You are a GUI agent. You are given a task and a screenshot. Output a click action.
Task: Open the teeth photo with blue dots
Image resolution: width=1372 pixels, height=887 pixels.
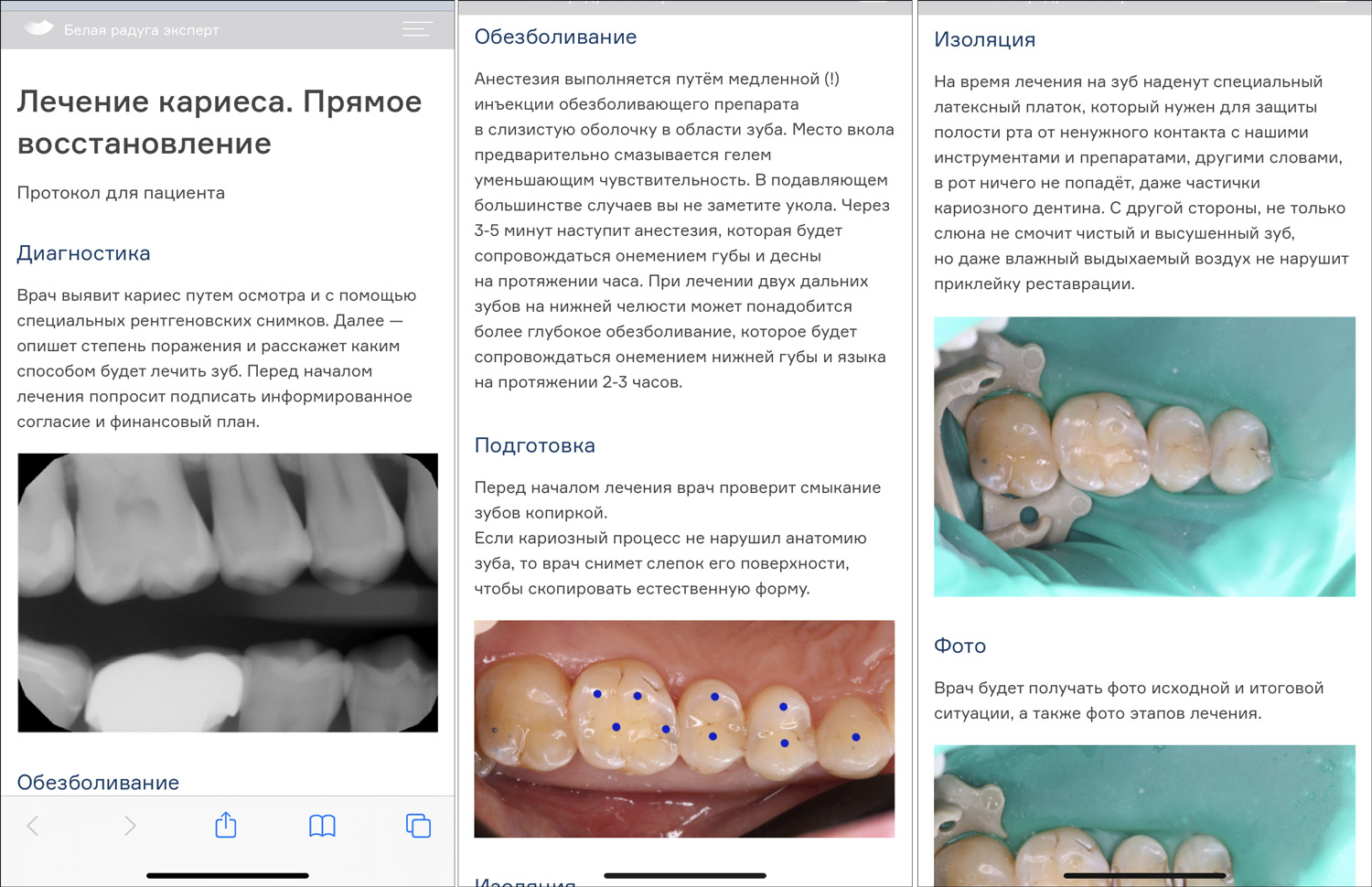pos(684,729)
